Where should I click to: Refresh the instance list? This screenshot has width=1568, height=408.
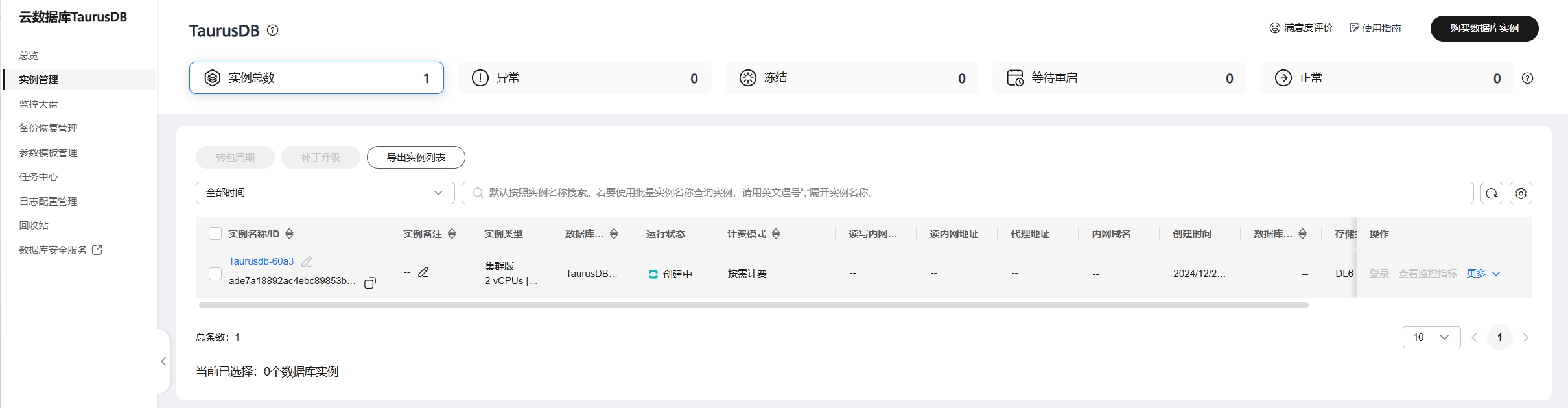click(x=1492, y=193)
